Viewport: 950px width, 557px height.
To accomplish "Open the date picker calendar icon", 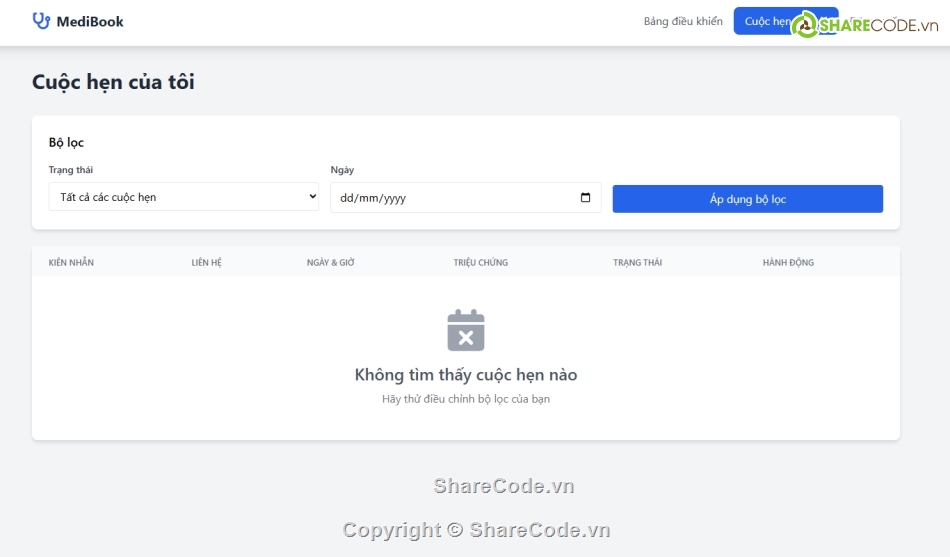I will [586, 198].
